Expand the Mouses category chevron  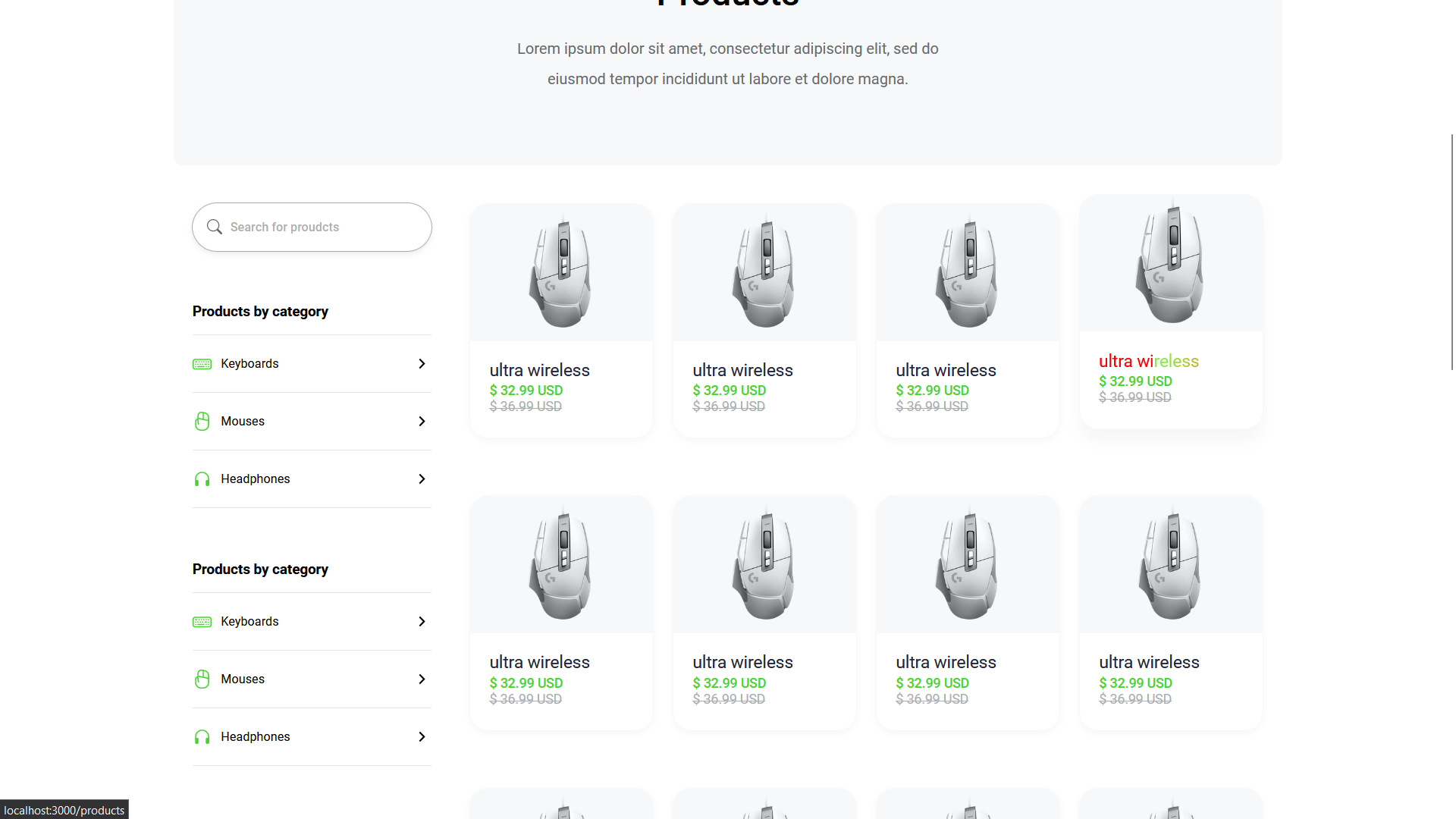[422, 421]
